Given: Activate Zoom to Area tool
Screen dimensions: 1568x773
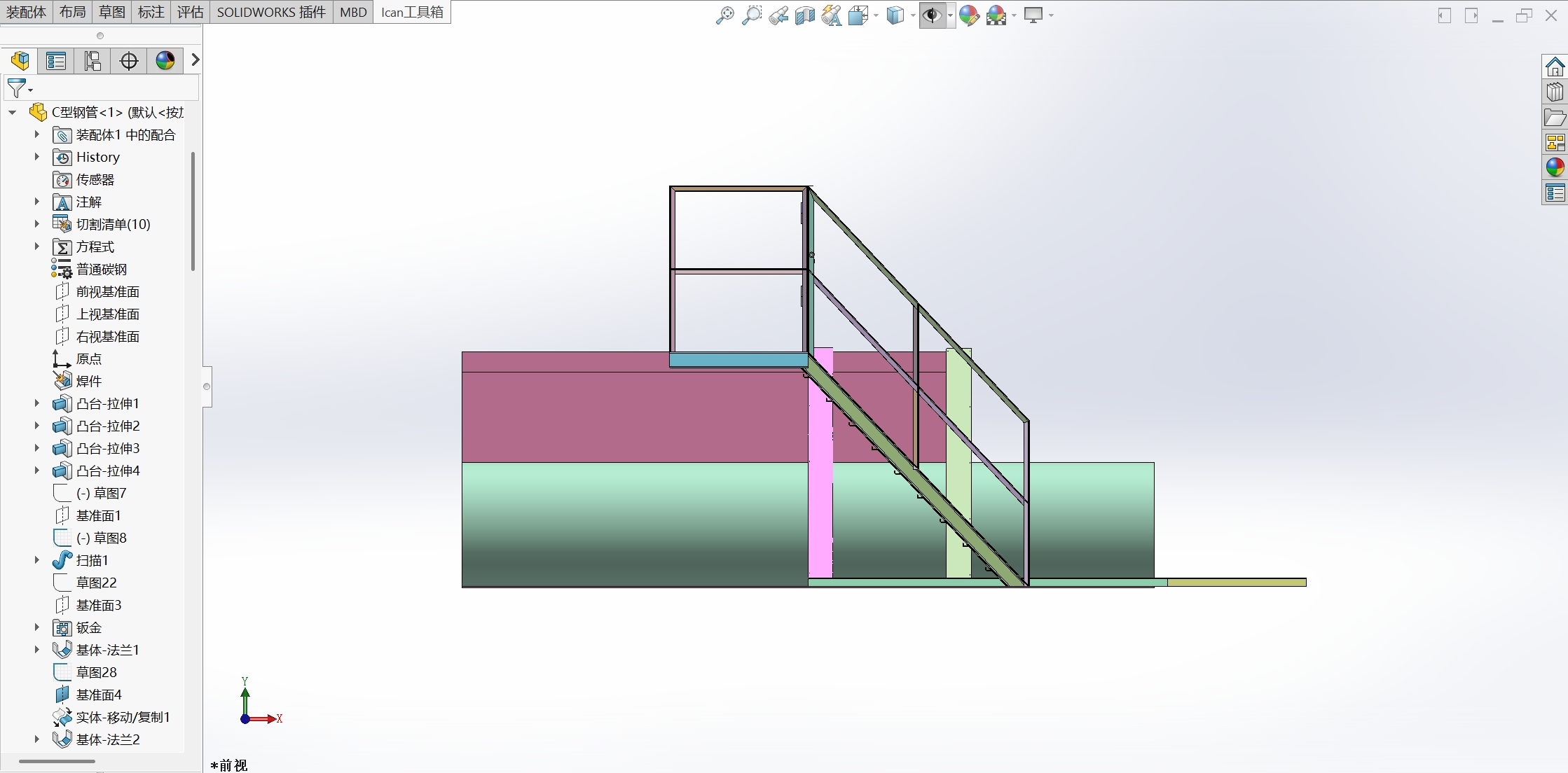Looking at the screenshot, I should pyautogui.click(x=751, y=15).
